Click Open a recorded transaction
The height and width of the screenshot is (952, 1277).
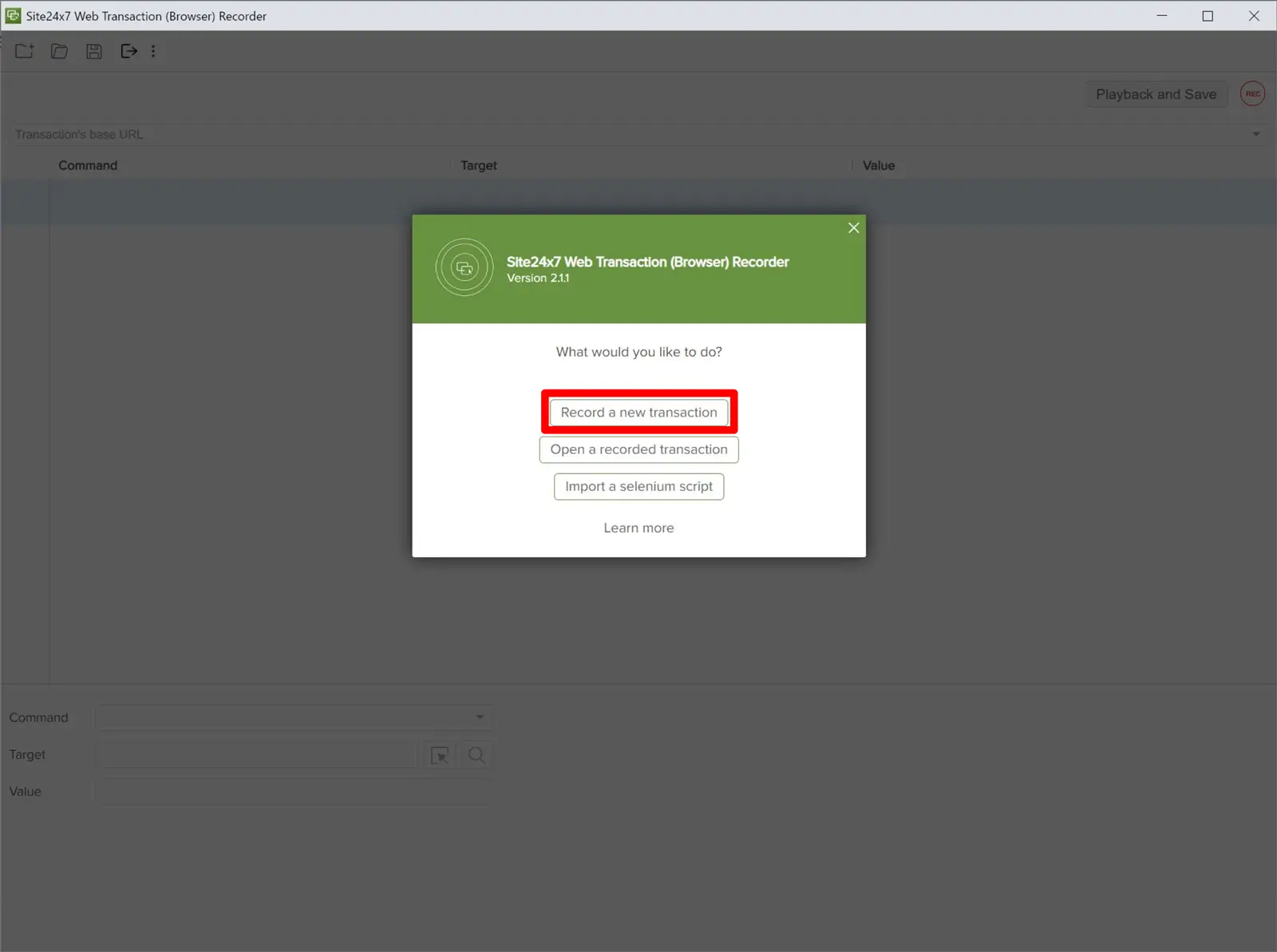(638, 449)
